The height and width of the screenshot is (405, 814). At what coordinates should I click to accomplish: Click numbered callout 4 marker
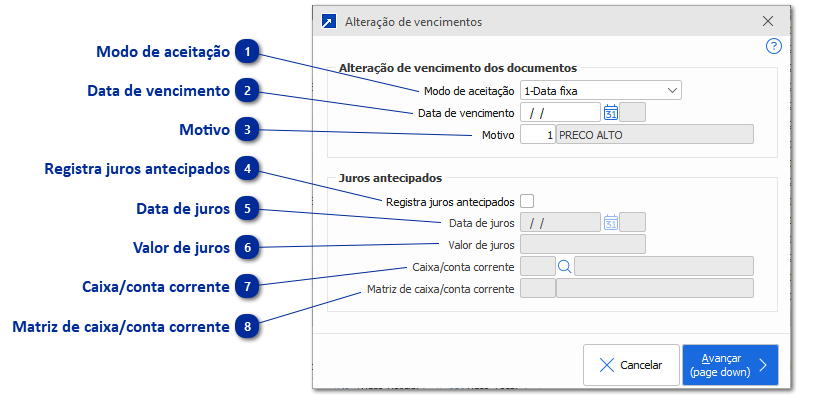247,168
